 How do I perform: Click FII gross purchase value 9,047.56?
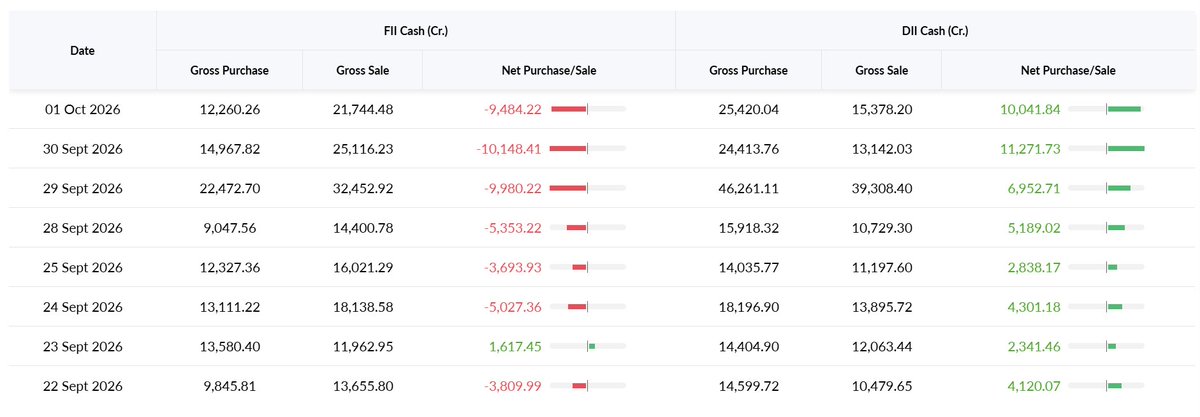coord(230,228)
